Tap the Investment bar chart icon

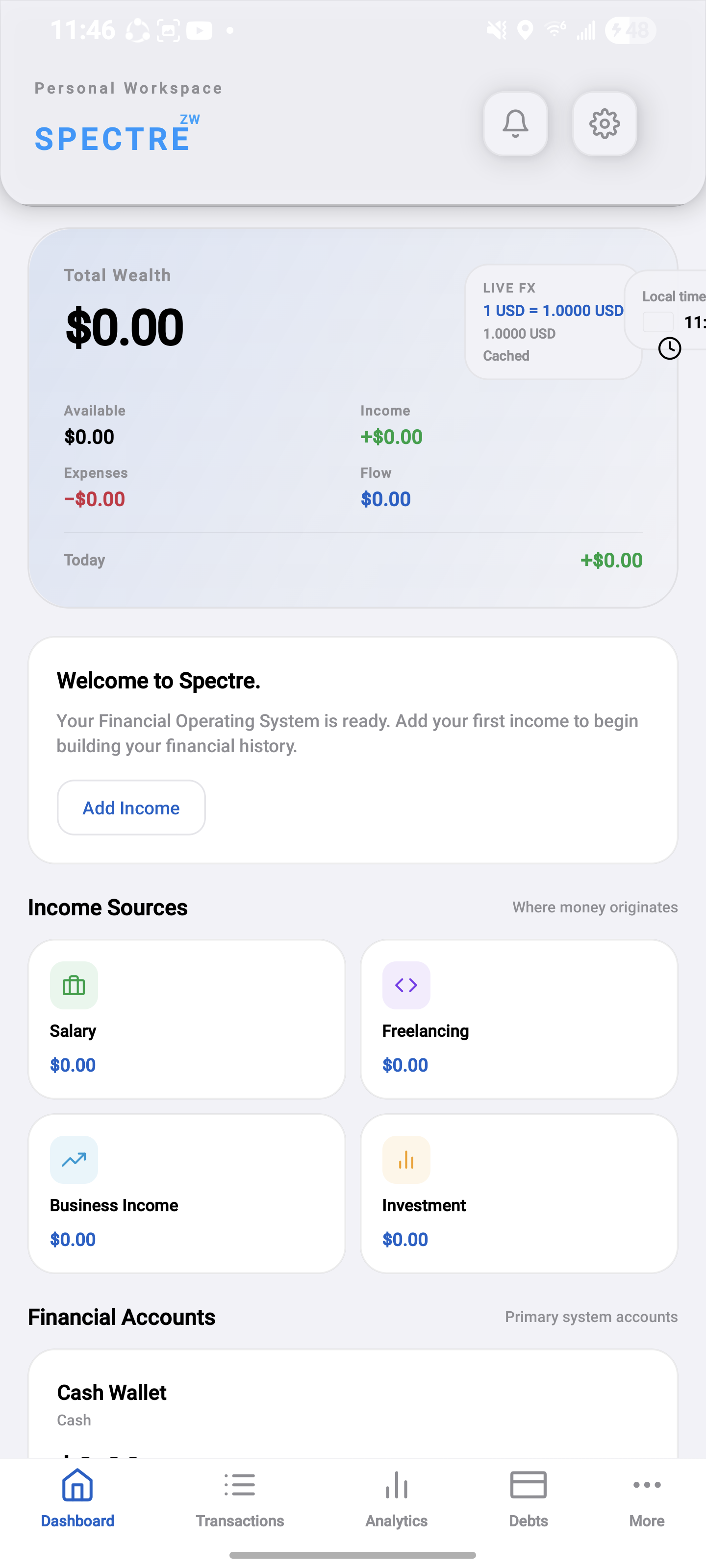(406, 1159)
